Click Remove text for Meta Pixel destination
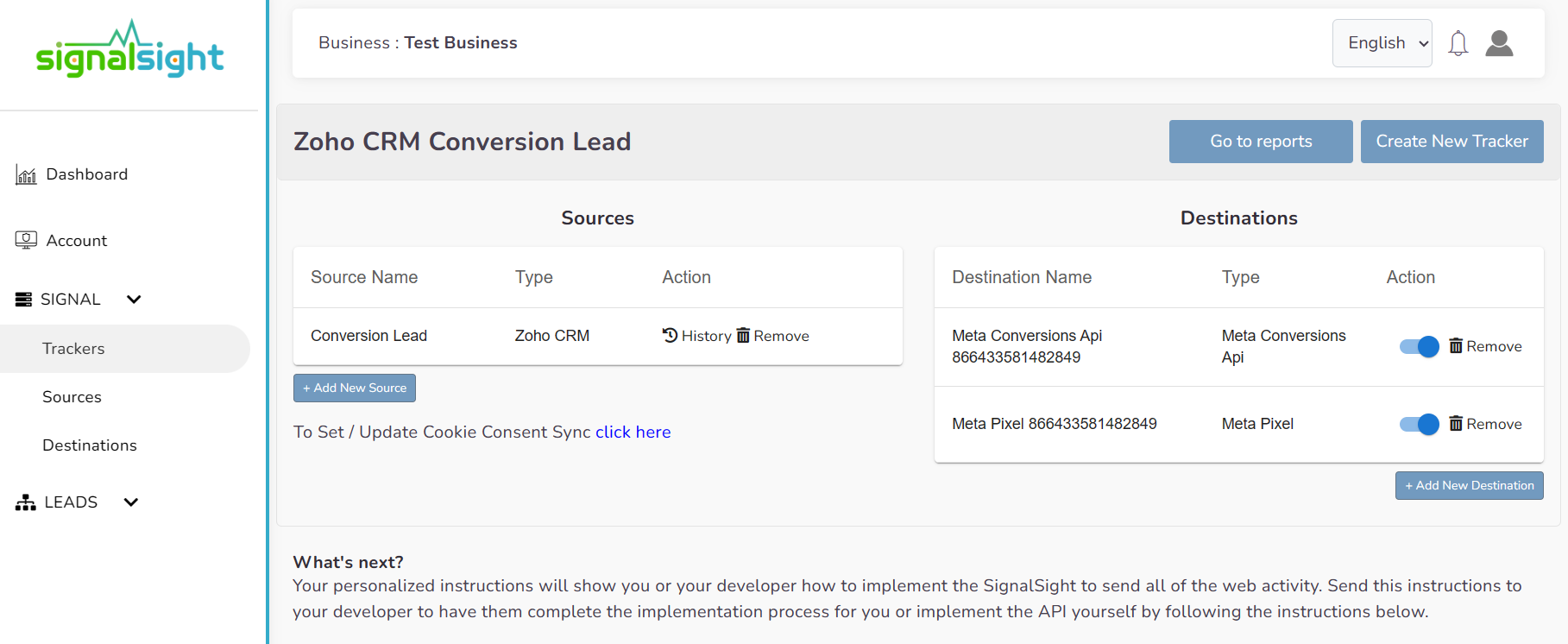Screen dimensions: 1568x644 [1494, 424]
